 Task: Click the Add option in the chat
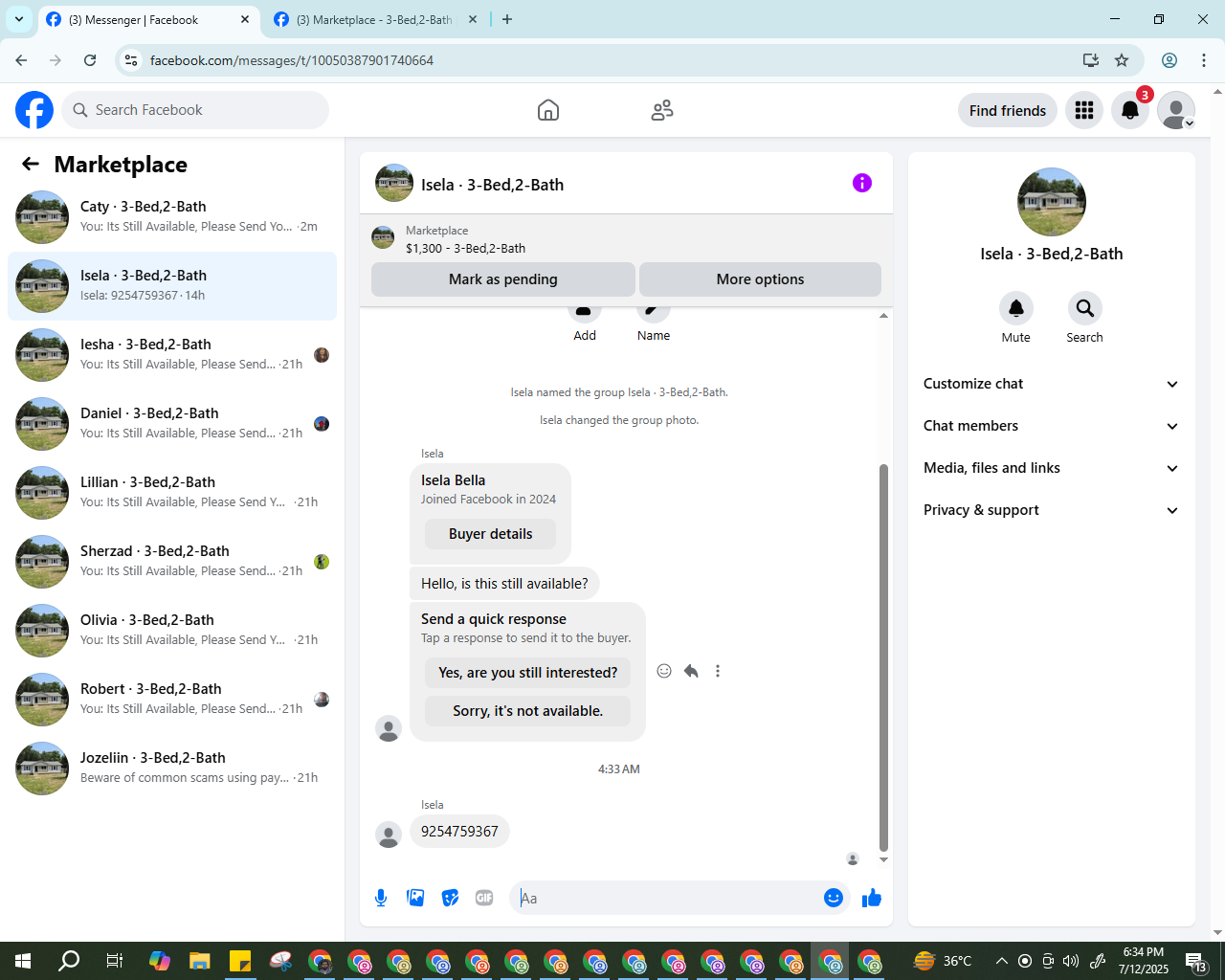pyautogui.click(x=585, y=323)
